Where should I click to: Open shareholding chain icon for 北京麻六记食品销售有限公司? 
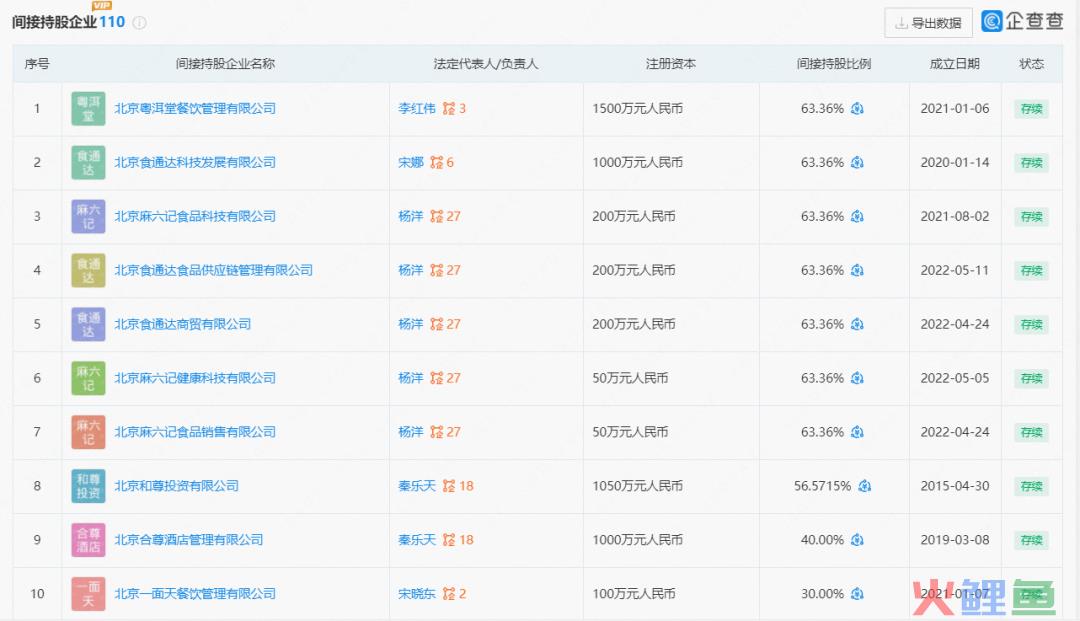coord(857,432)
